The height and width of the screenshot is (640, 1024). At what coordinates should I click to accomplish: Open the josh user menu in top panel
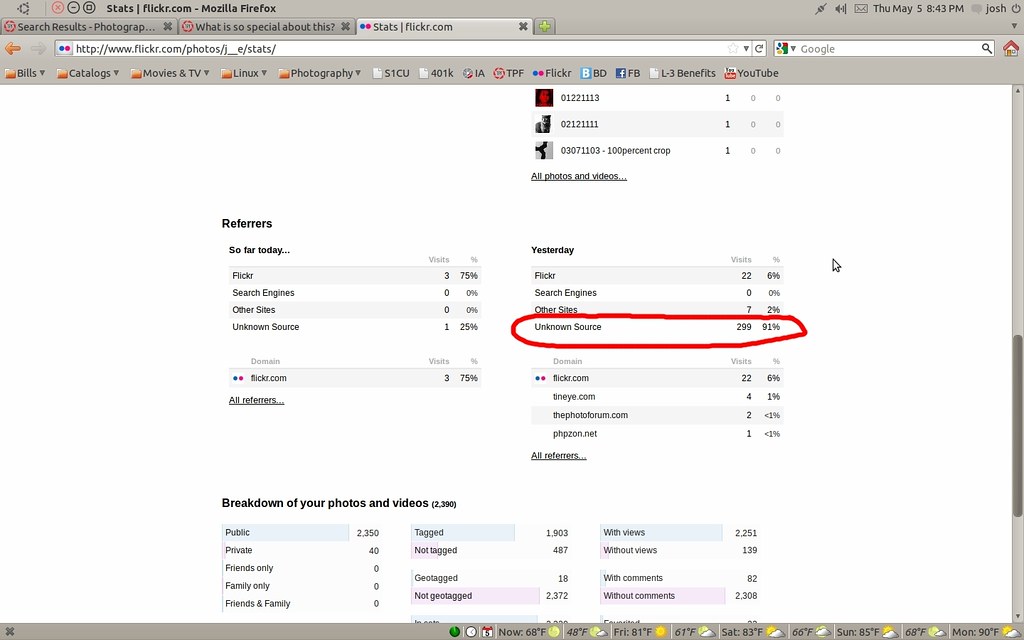[989, 8]
